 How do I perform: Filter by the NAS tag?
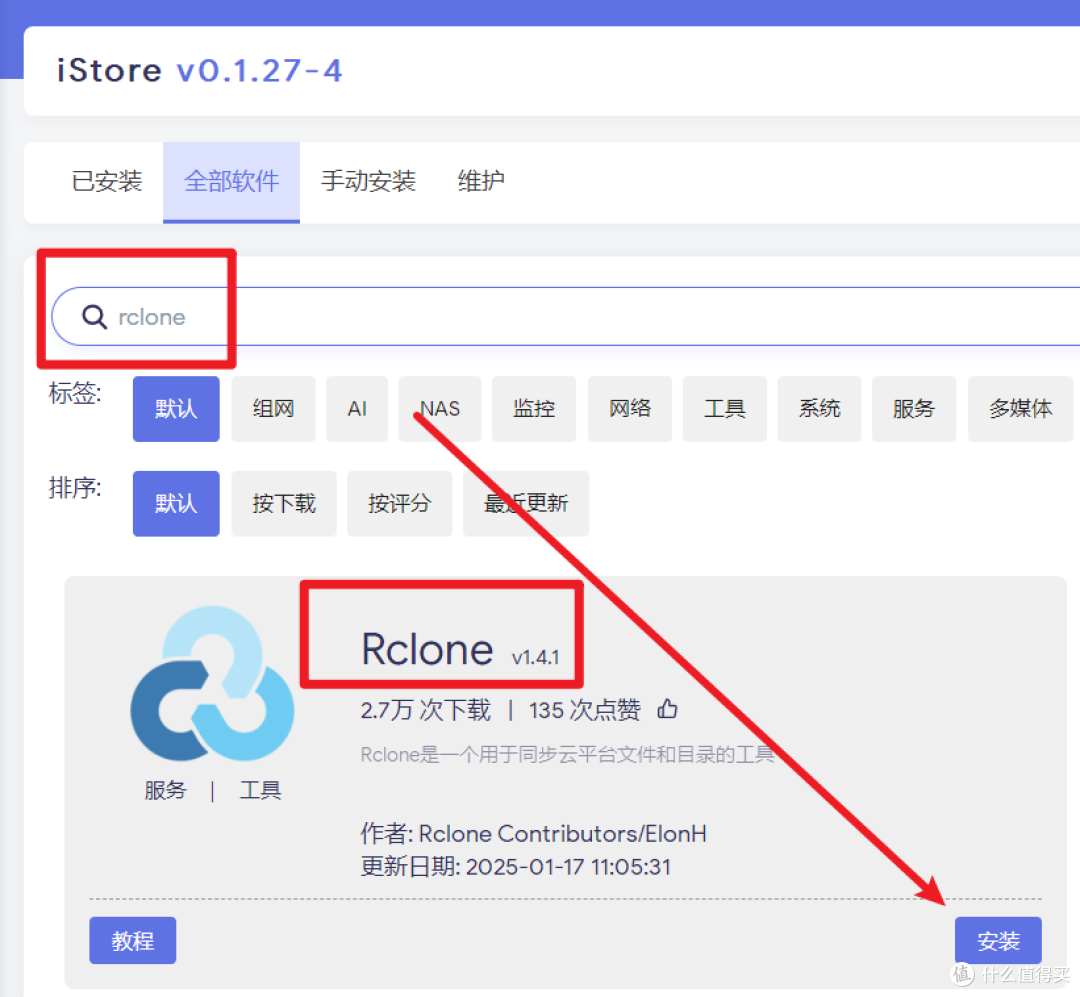click(439, 409)
